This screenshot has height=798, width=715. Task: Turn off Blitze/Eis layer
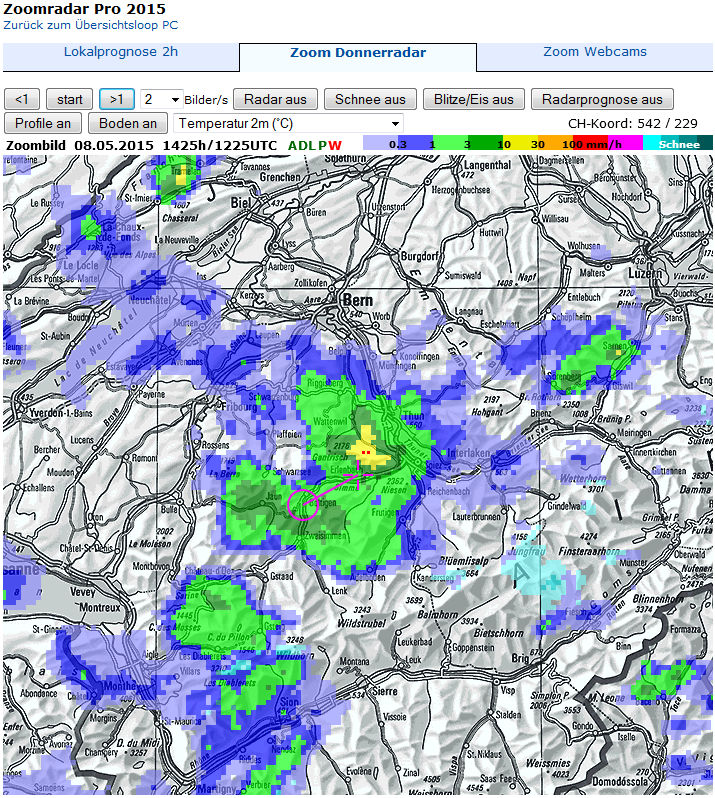coord(473,99)
